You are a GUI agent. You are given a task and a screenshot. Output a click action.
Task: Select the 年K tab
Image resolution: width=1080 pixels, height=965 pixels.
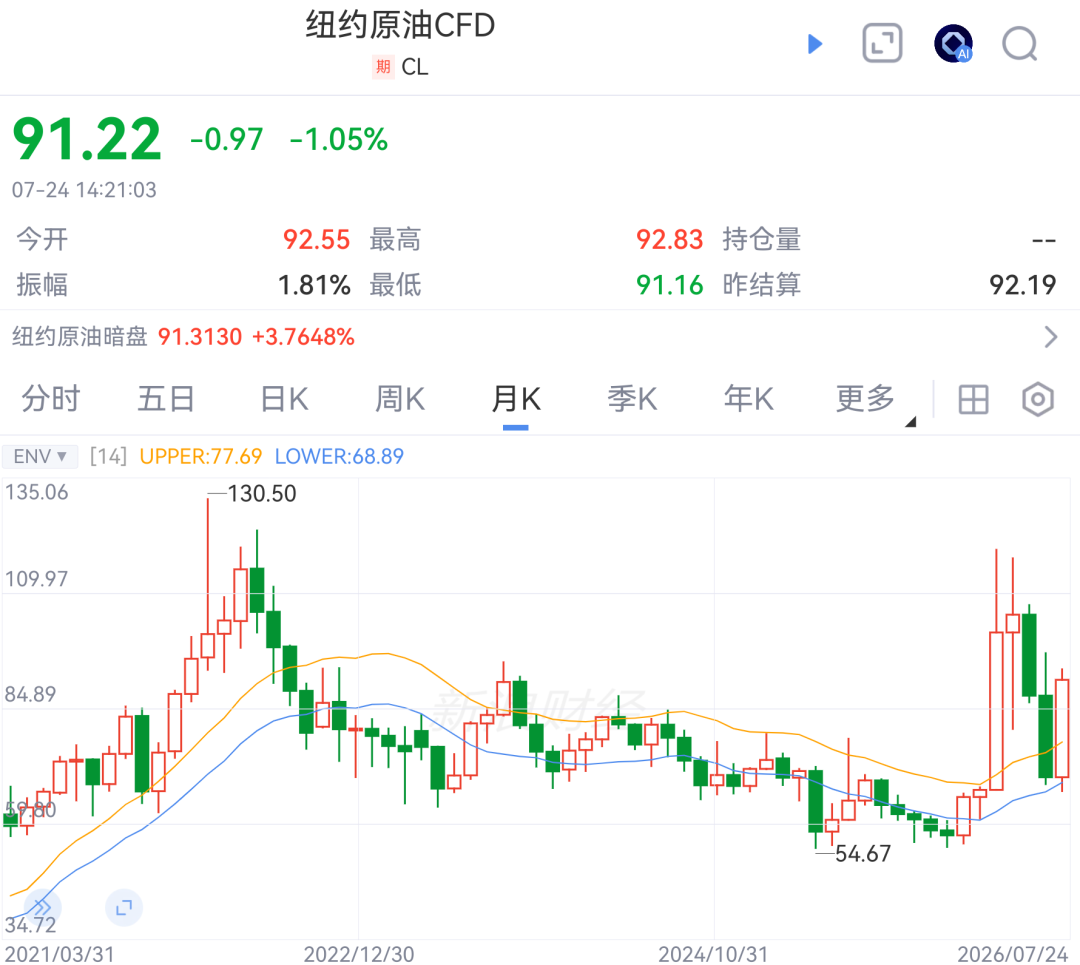pos(749,399)
